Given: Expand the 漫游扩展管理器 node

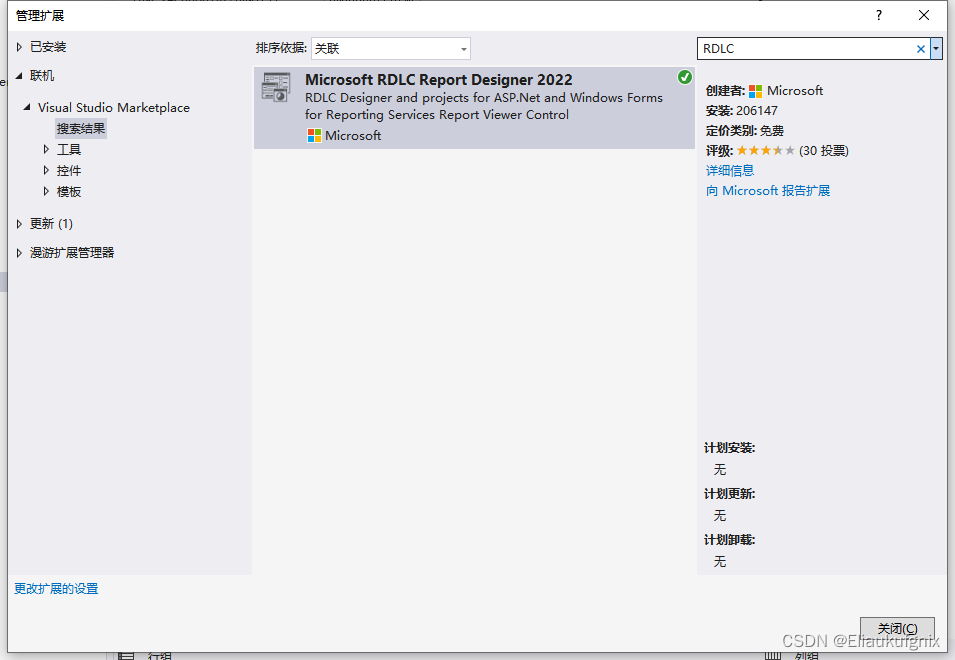Looking at the screenshot, I should [x=17, y=252].
